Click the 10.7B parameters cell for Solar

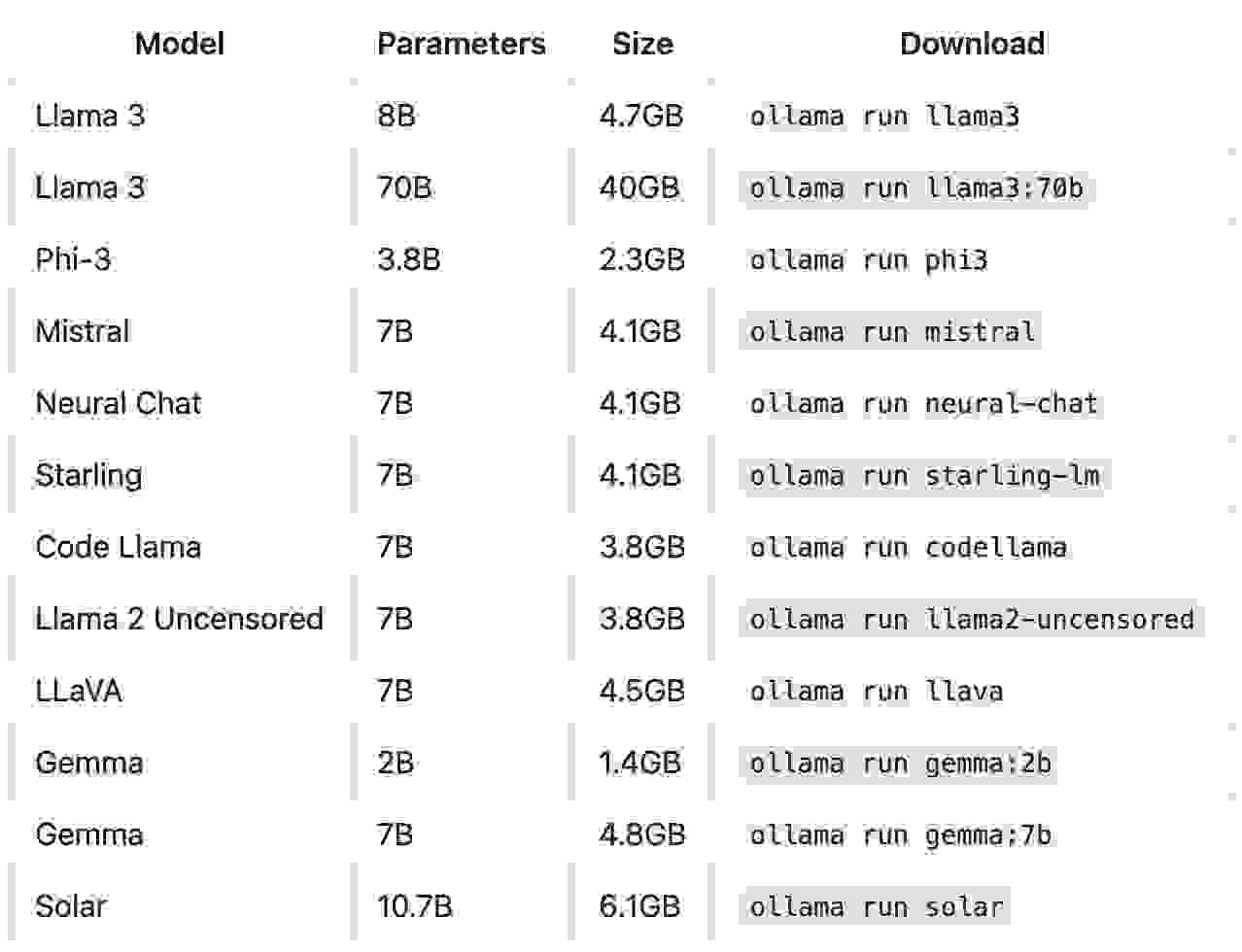415,906
